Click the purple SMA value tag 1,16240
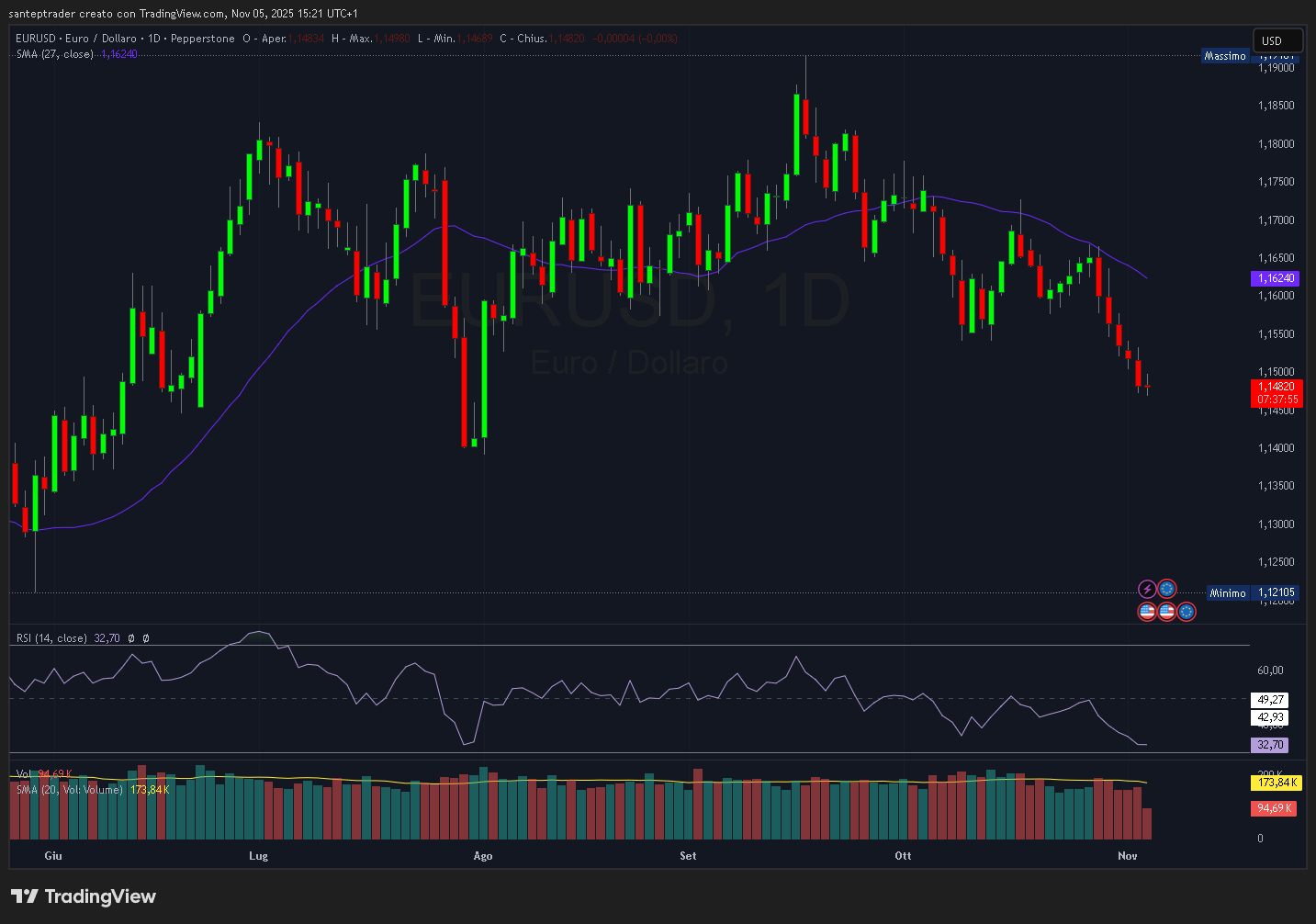Screen dimensions: 1316x924 pyautogui.click(x=1276, y=278)
